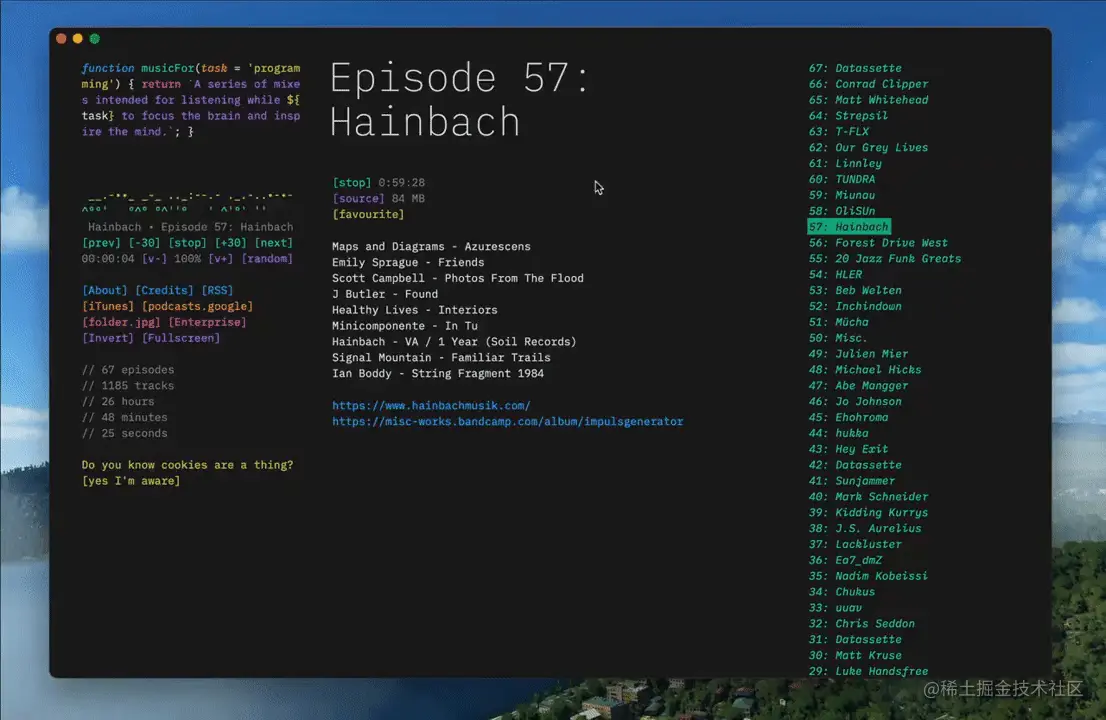Toggle [Fullscreen] mode

(181, 338)
